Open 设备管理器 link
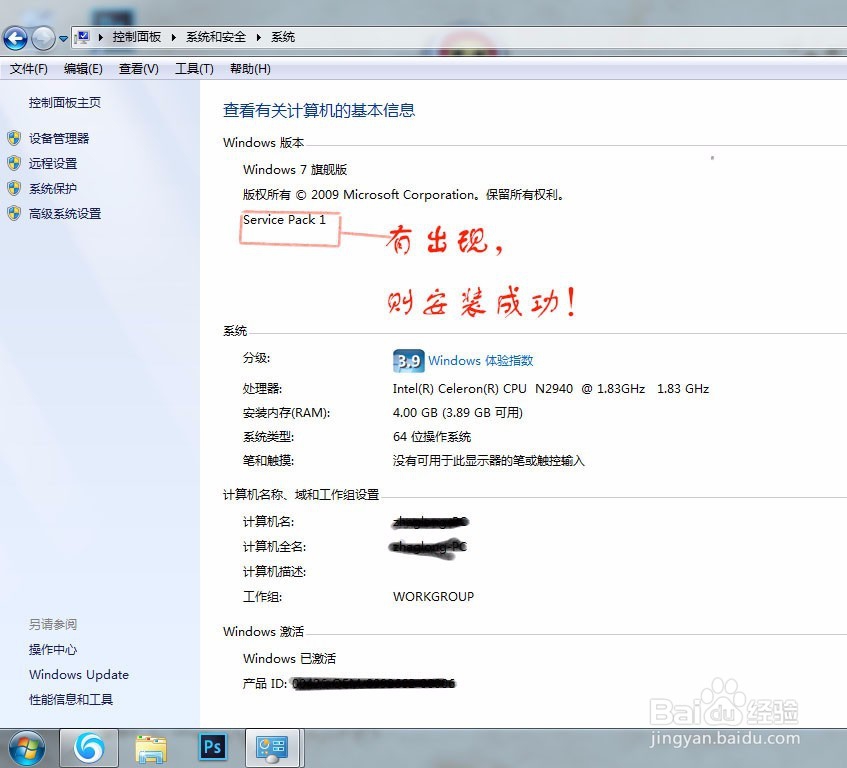 coord(59,138)
